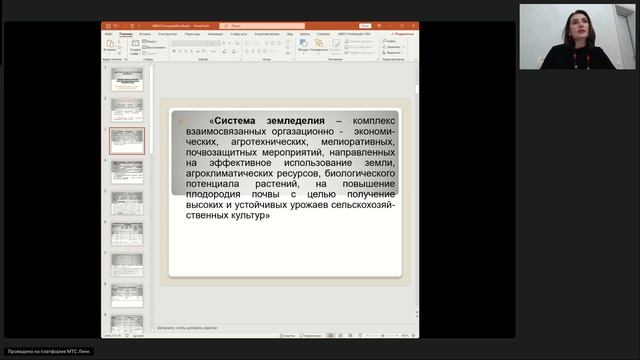Click the Paste clipboard icon in ribbon
This screenshot has height=360, width=640.
pyautogui.click(x=109, y=44)
